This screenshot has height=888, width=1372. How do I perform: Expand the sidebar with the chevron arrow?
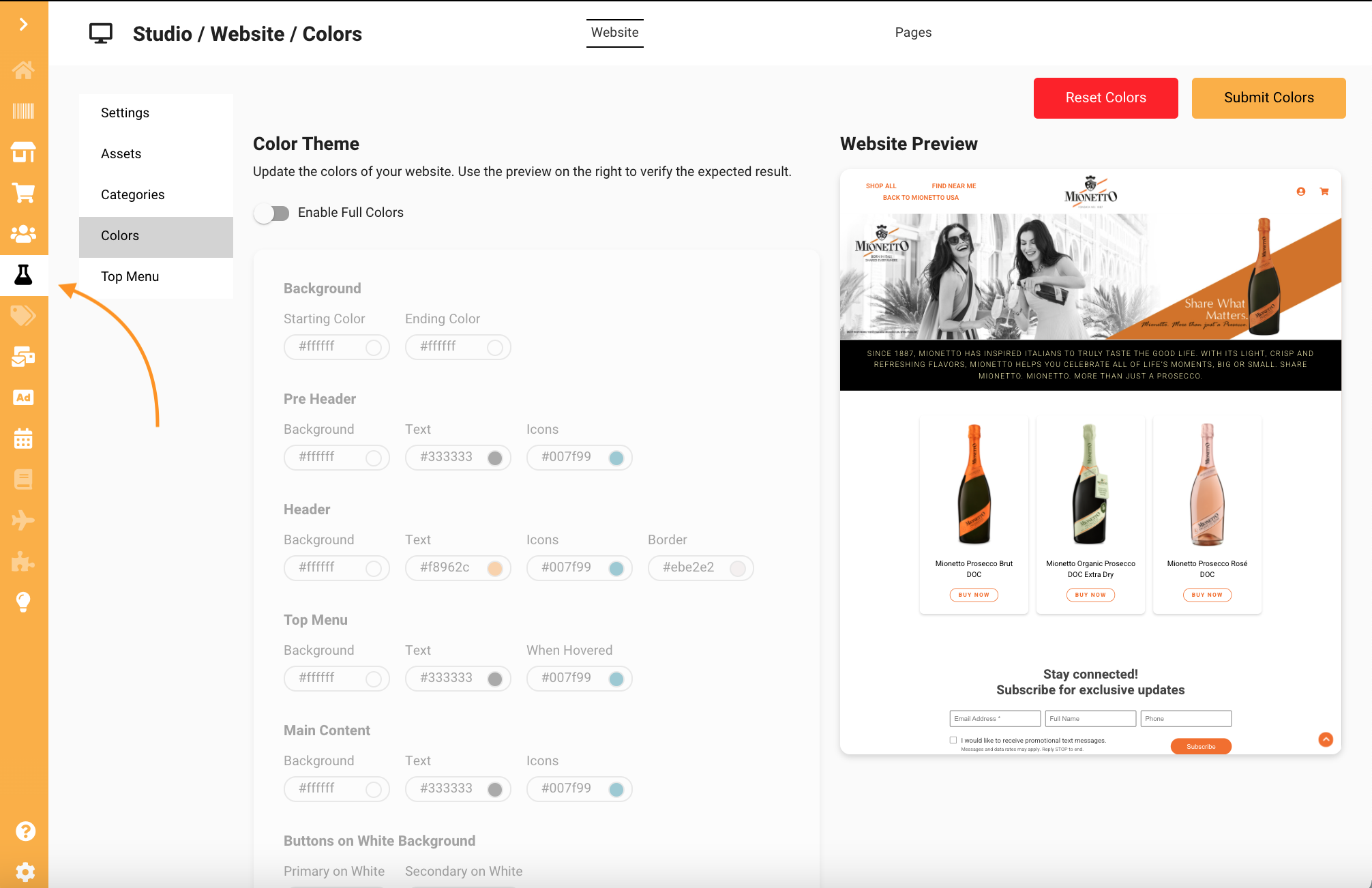24,25
